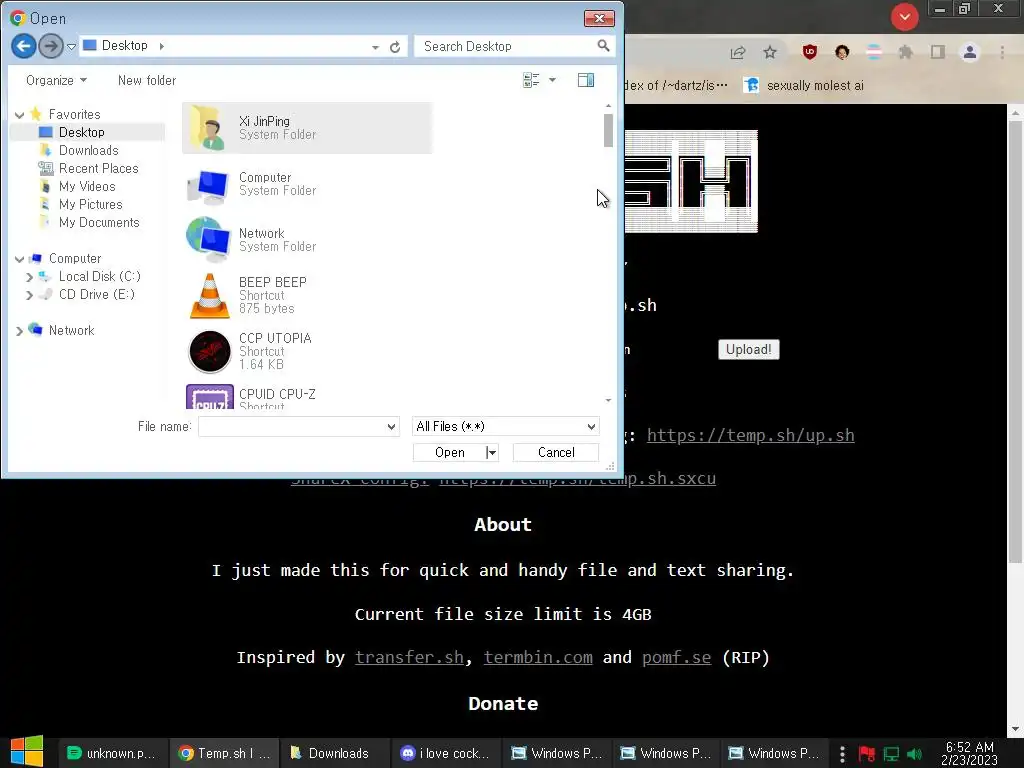Toggle Chrome side panel icon
The image size is (1024, 768).
coord(938,52)
